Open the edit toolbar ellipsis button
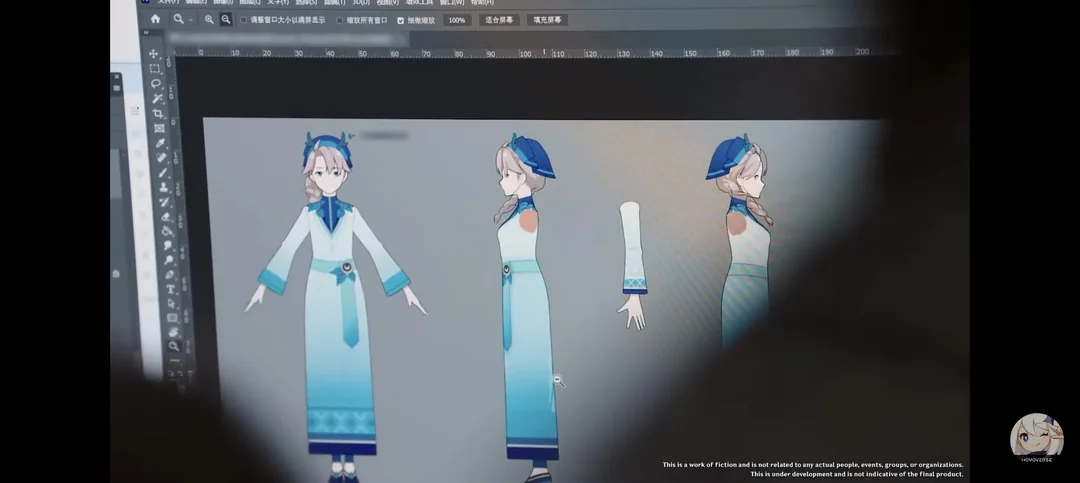 click(175, 360)
